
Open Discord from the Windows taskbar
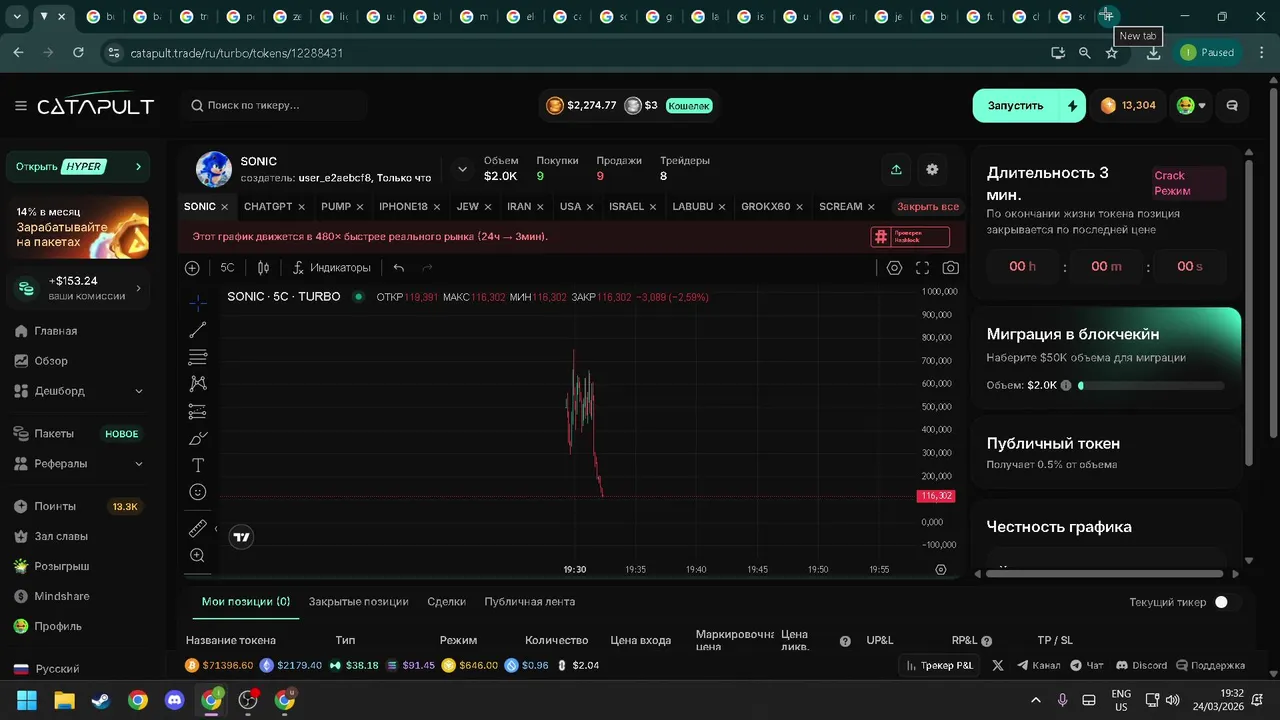coord(175,700)
